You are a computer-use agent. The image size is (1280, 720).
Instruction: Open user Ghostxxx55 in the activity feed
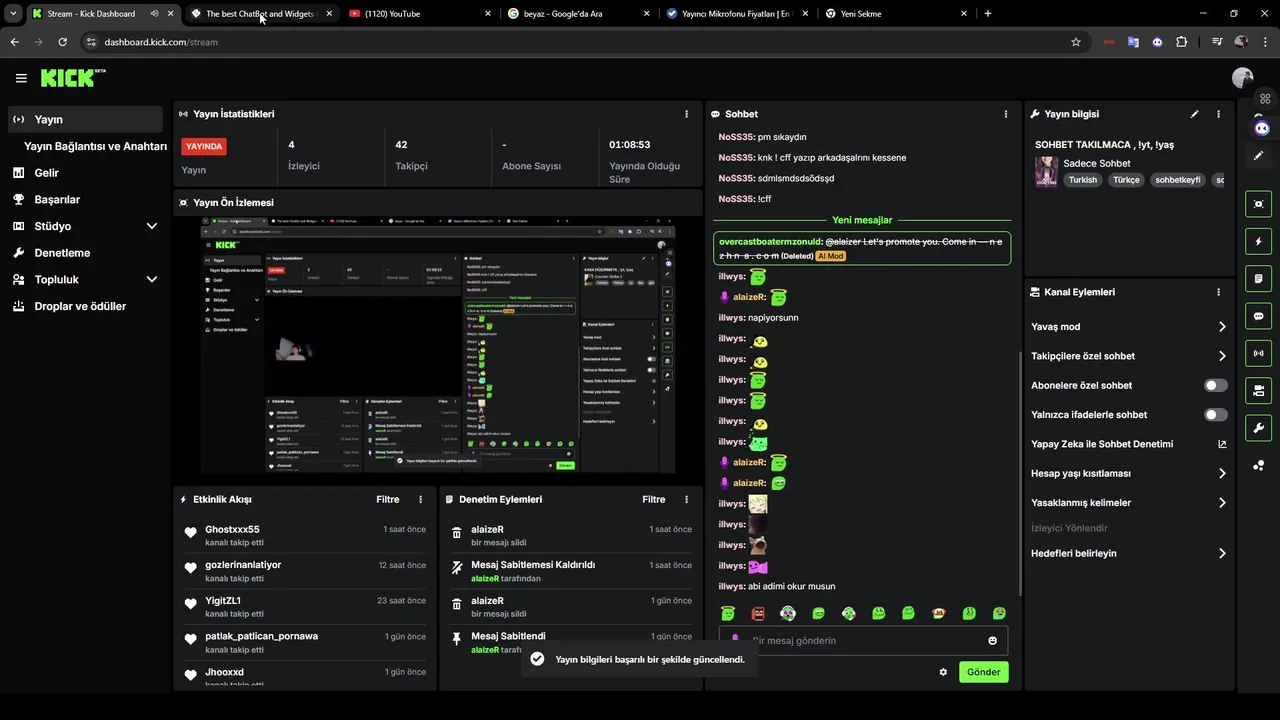click(x=232, y=529)
